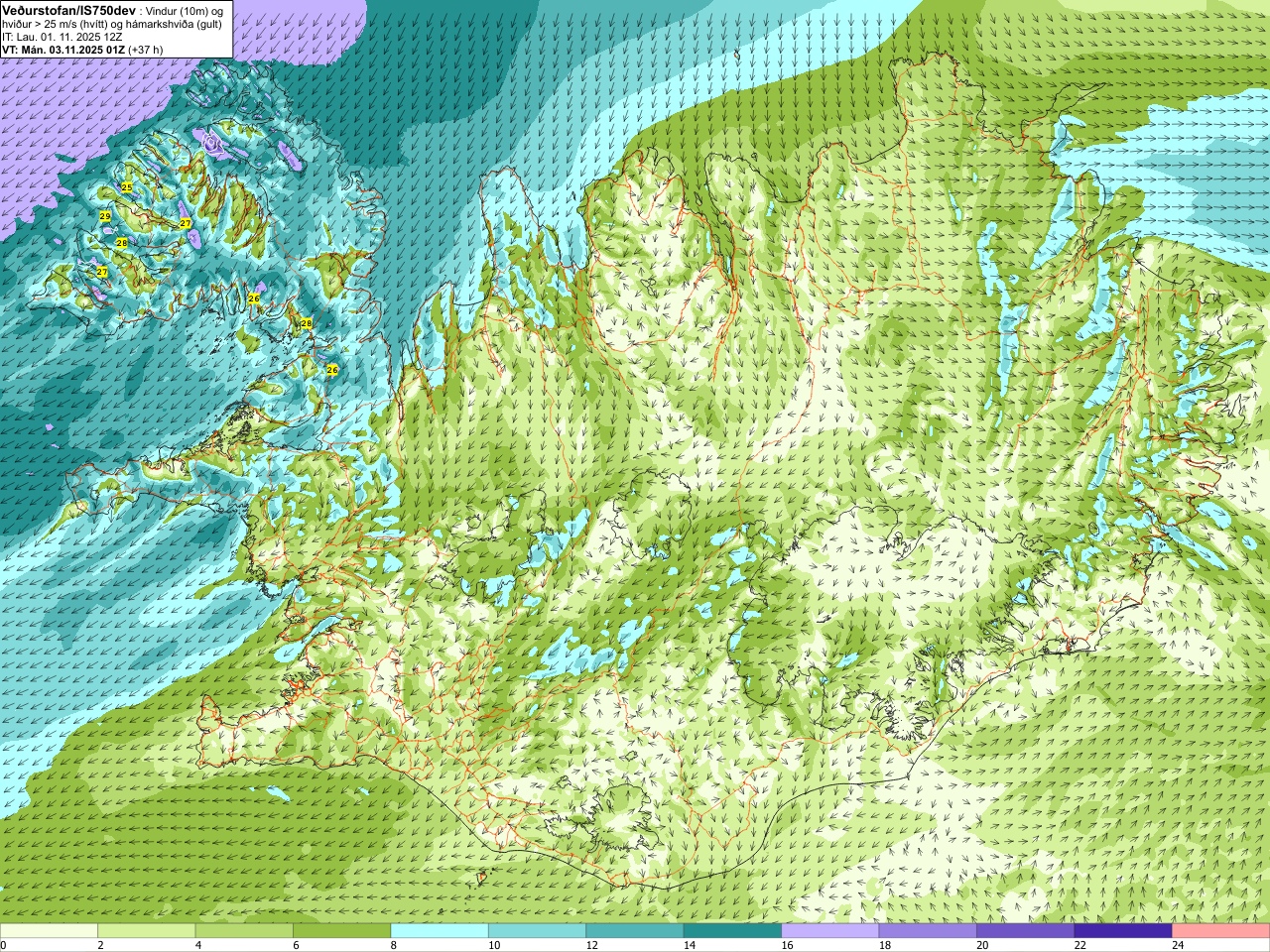This screenshot has width=1270, height=952.
Task: Pick the 12–14 m/s teal legend swatch
Action: point(635,931)
